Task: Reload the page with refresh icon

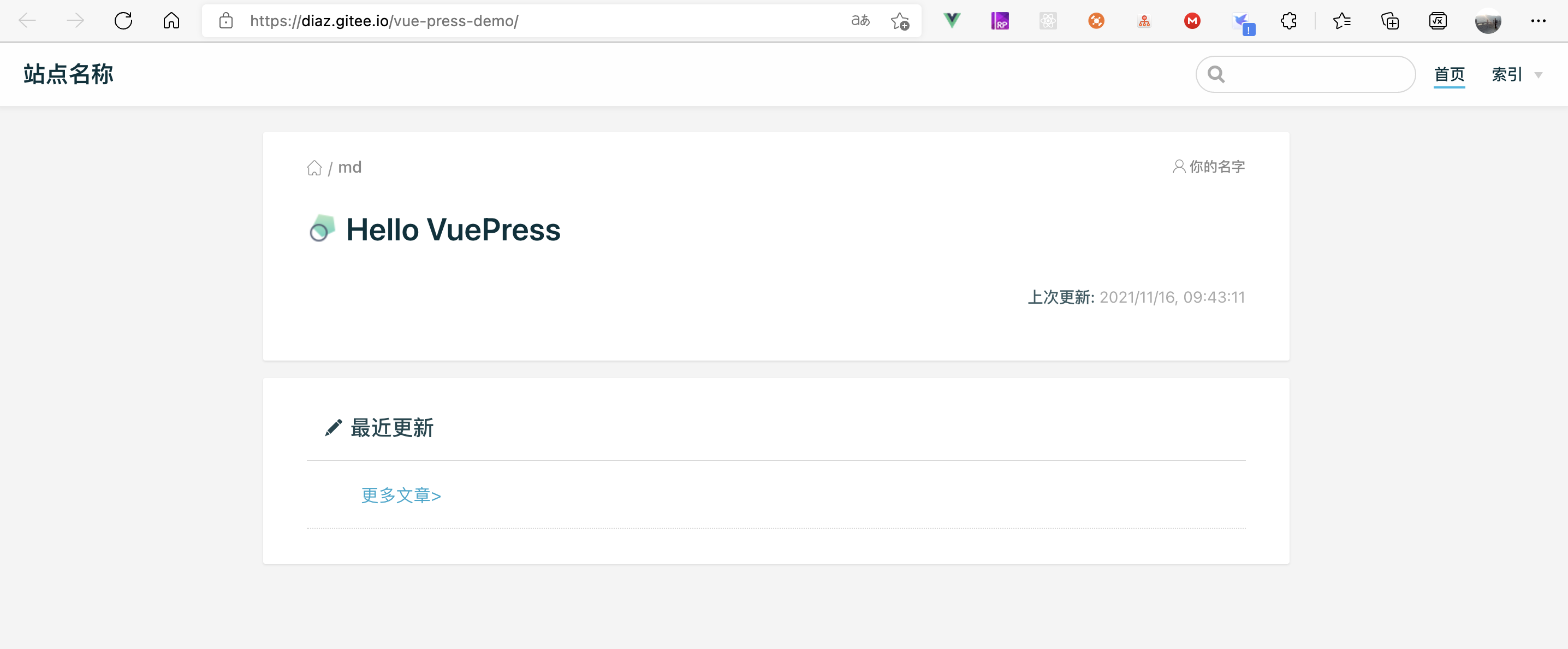Action: tap(123, 21)
